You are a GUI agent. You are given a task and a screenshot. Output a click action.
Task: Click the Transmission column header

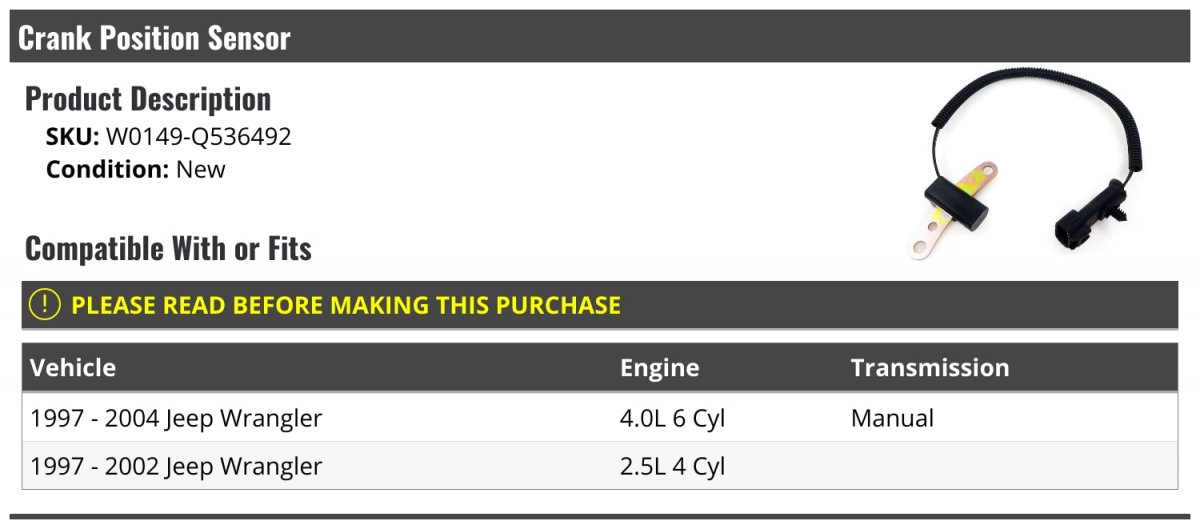(x=929, y=367)
